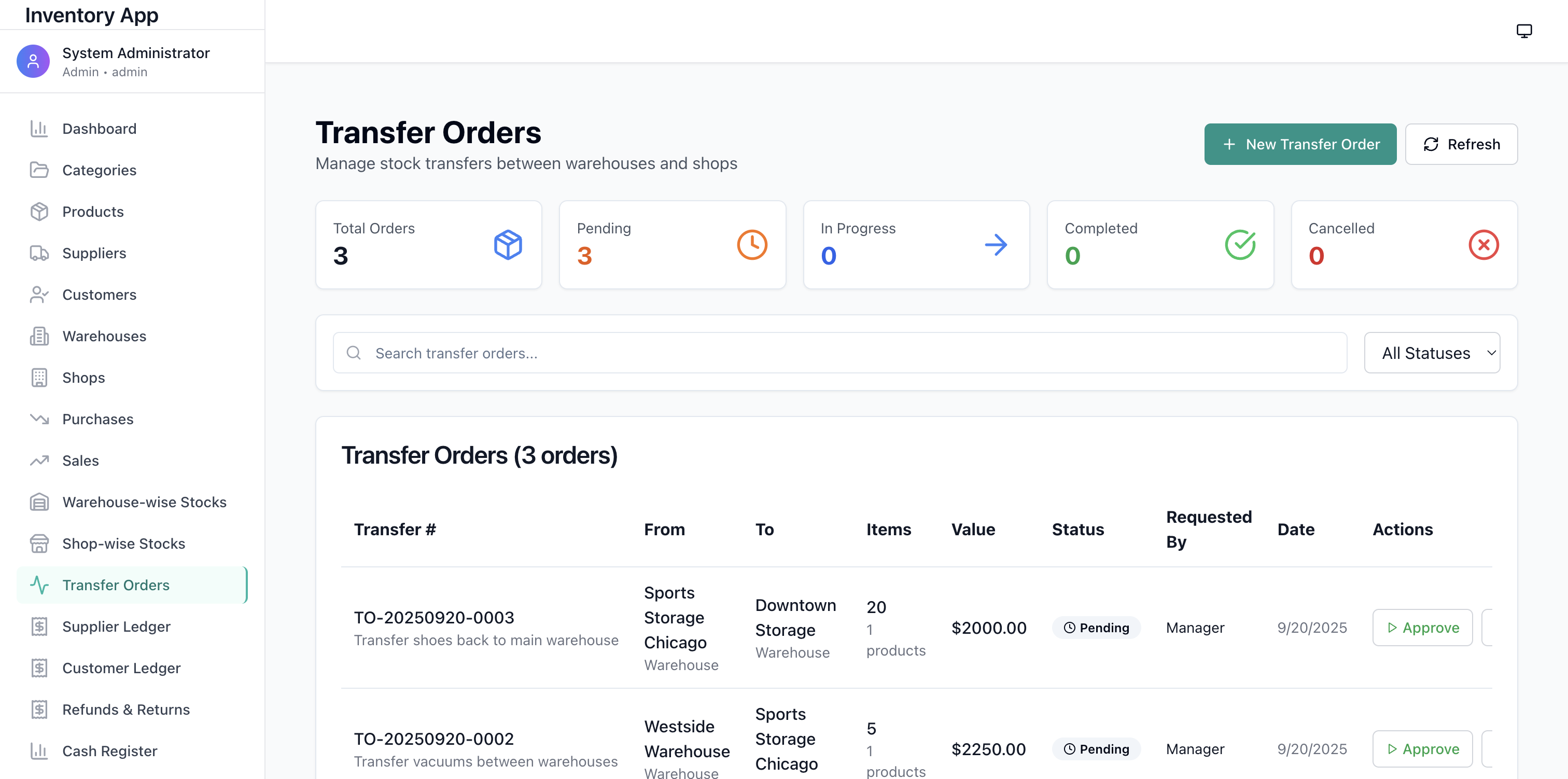Click the Pending badge for TO-20250920-0003
This screenshot has width=1568, height=779.
click(1096, 628)
